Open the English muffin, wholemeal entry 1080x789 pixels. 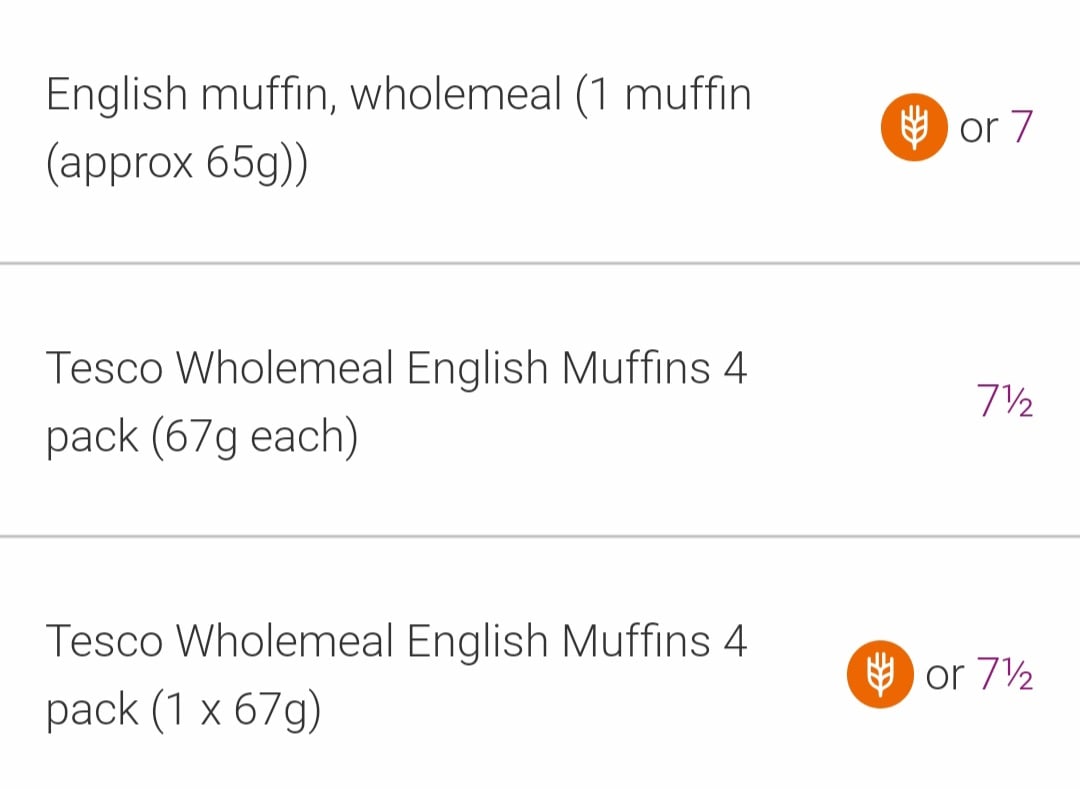398,129
